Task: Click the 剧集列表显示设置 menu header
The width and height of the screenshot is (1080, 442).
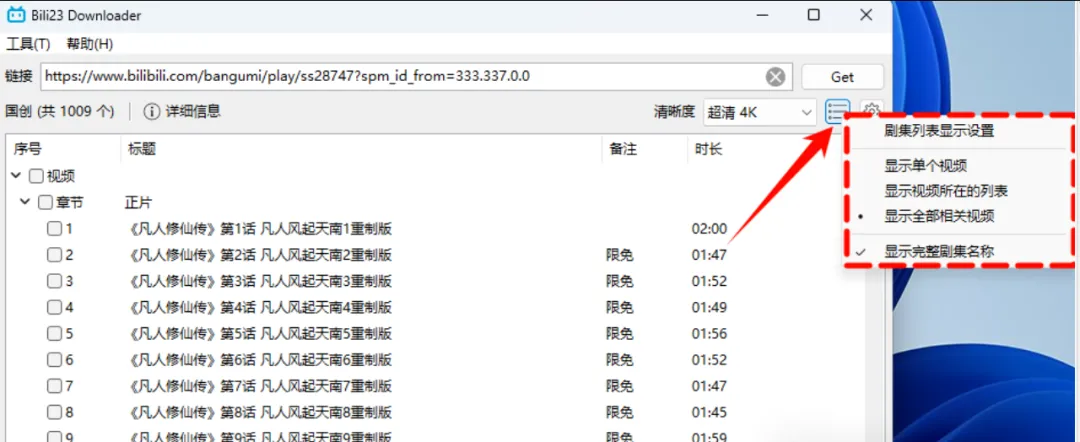Action: tap(939, 131)
